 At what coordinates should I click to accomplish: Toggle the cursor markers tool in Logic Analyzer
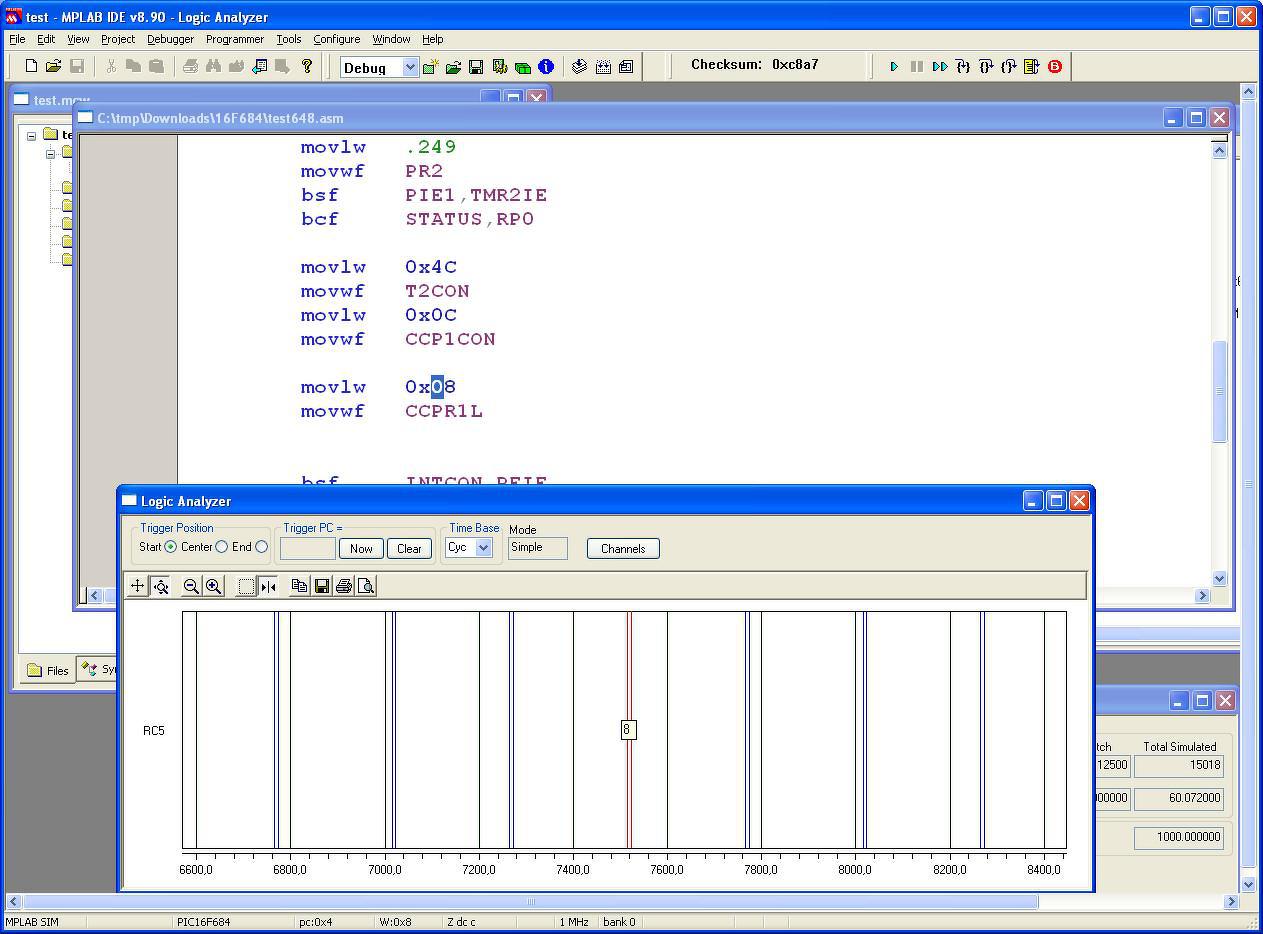(268, 587)
